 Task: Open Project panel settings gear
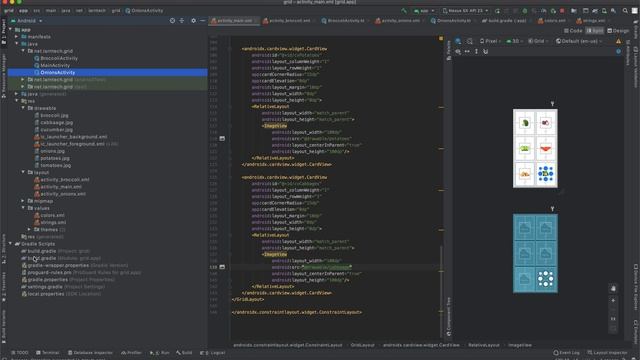193,20
